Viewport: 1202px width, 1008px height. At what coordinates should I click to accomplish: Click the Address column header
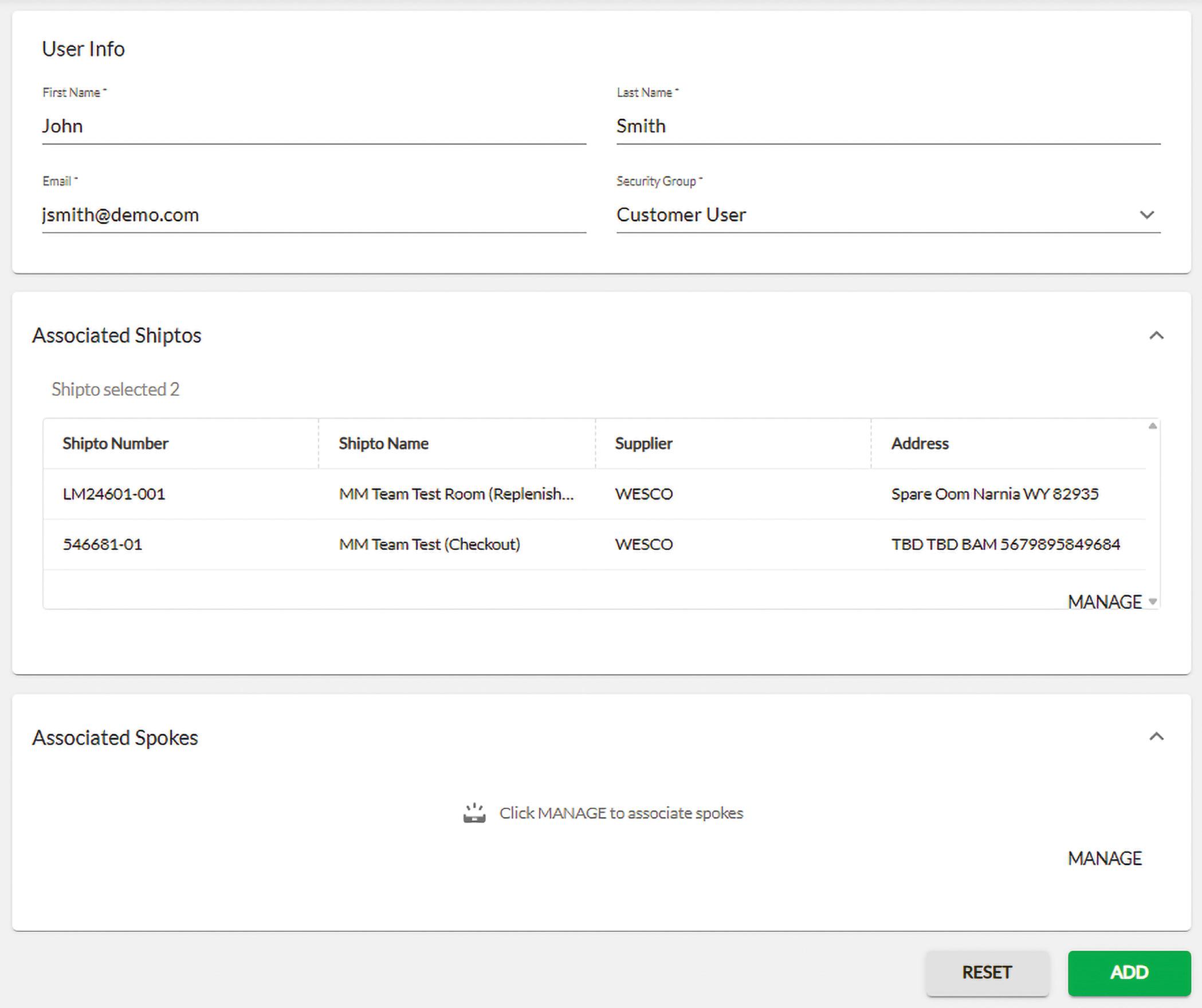920,443
